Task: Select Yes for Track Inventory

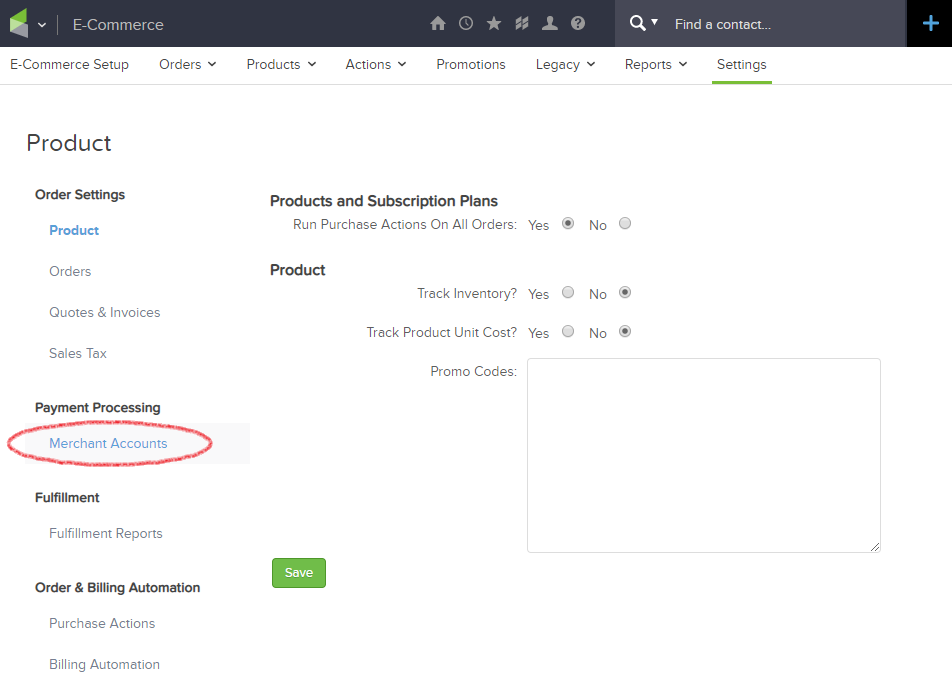Action: [x=568, y=293]
